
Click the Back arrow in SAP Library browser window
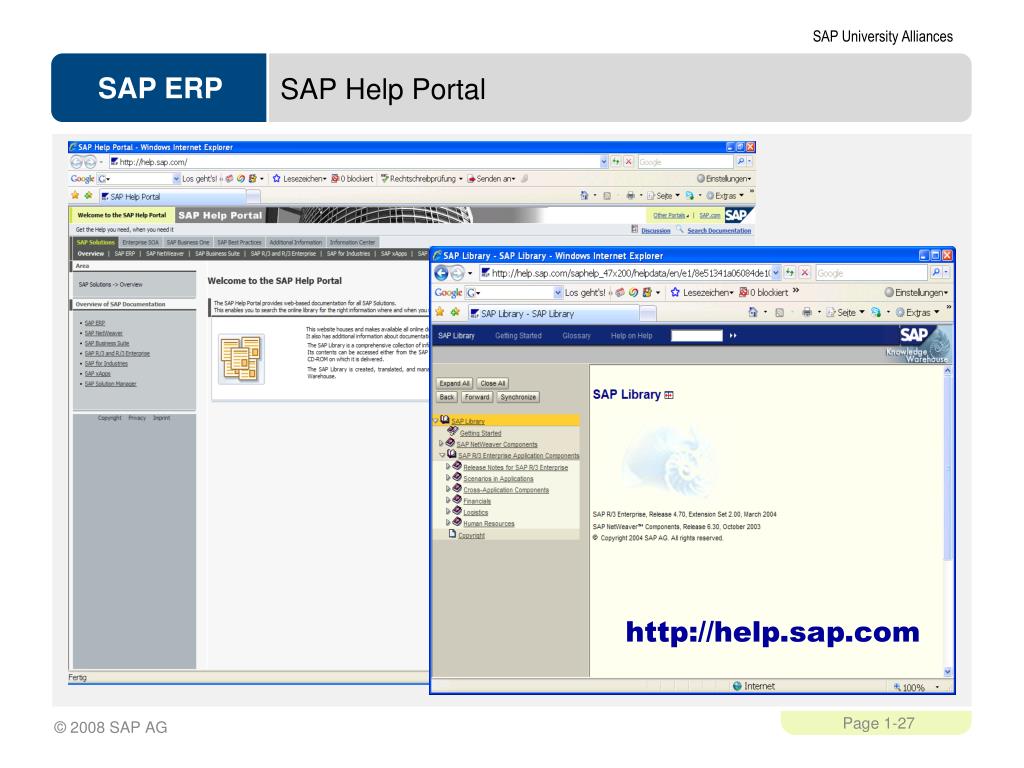[x=441, y=273]
